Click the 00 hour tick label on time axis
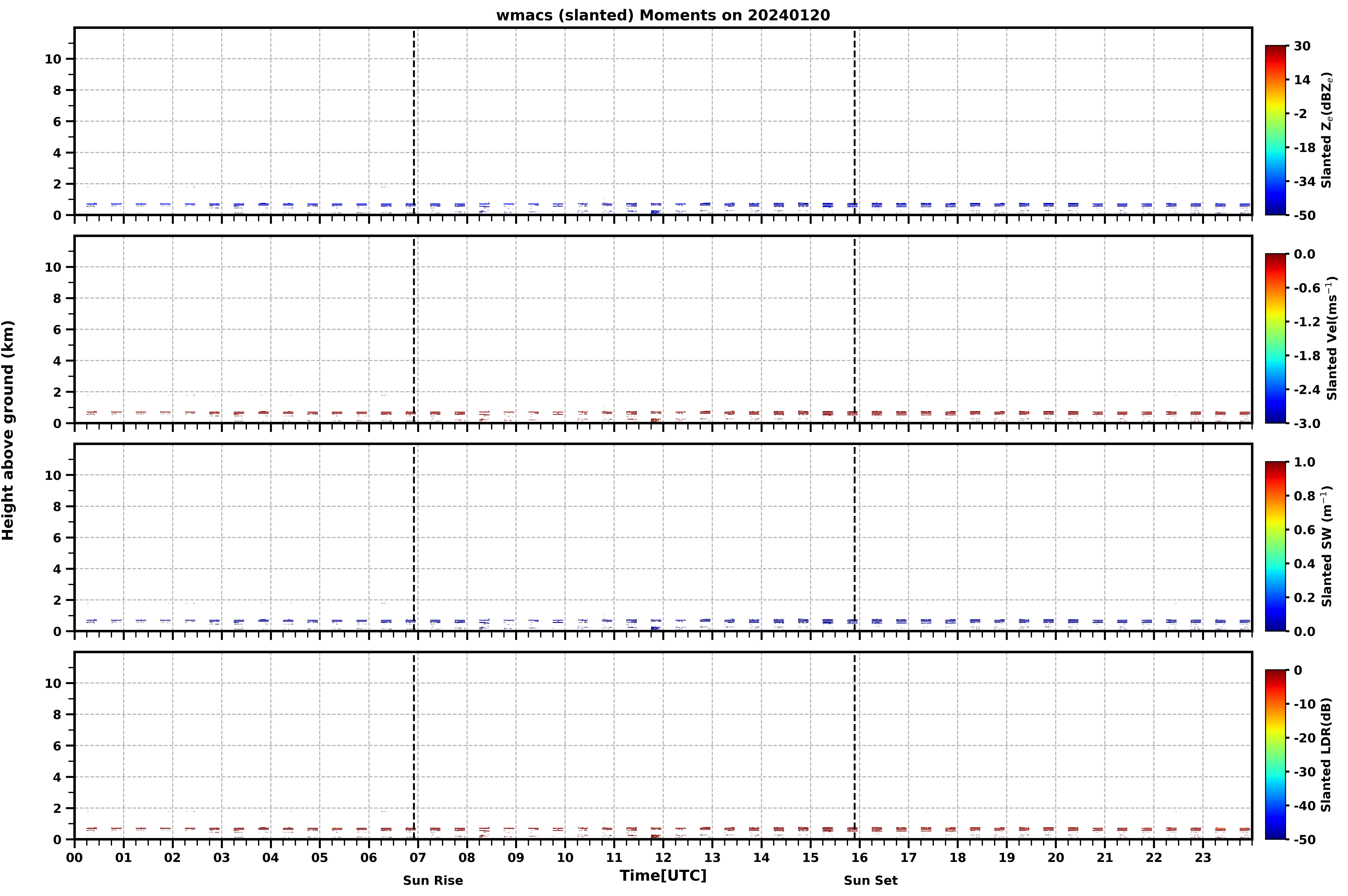Image resolution: width=1348 pixels, height=896 pixels. point(74,858)
